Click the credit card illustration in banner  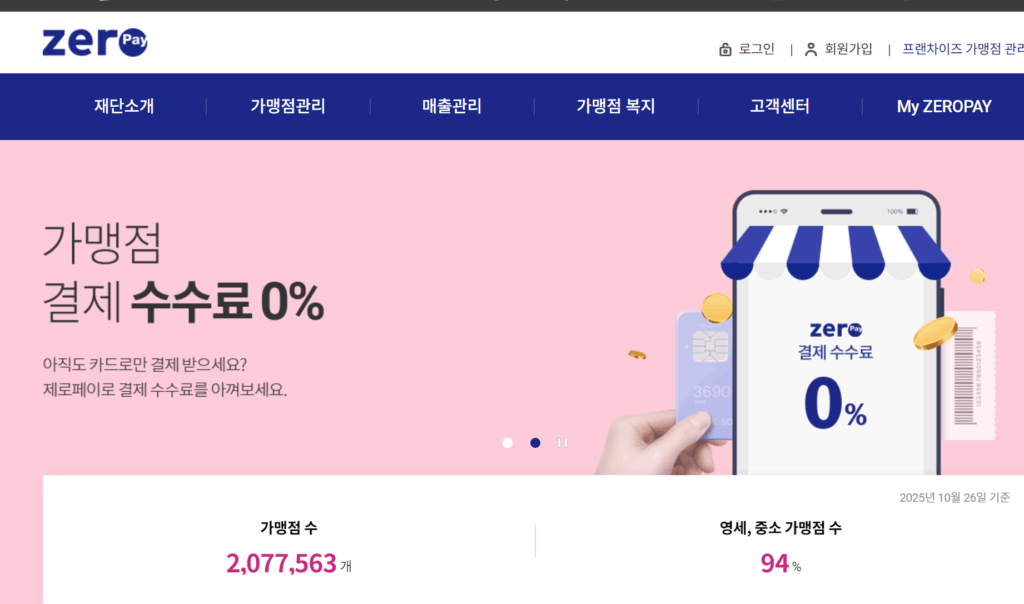coord(705,375)
